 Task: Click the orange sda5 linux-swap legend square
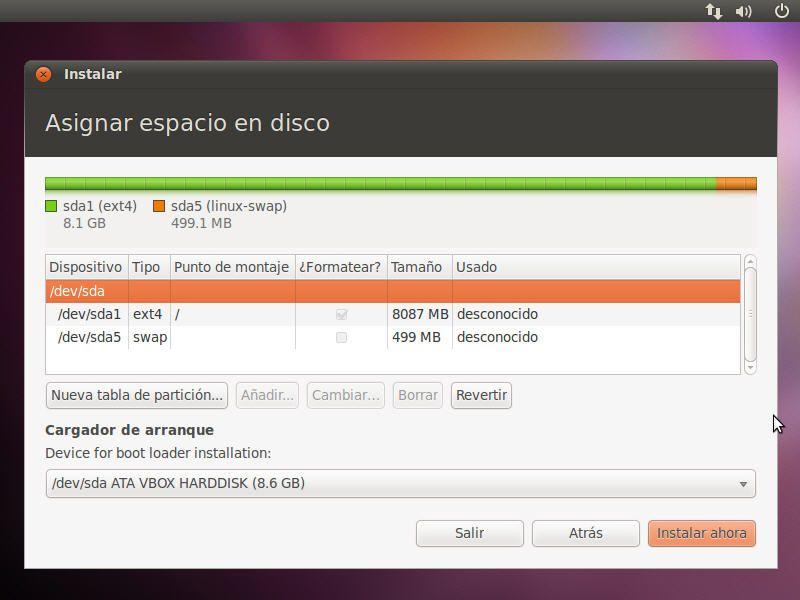[x=159, y=206]
